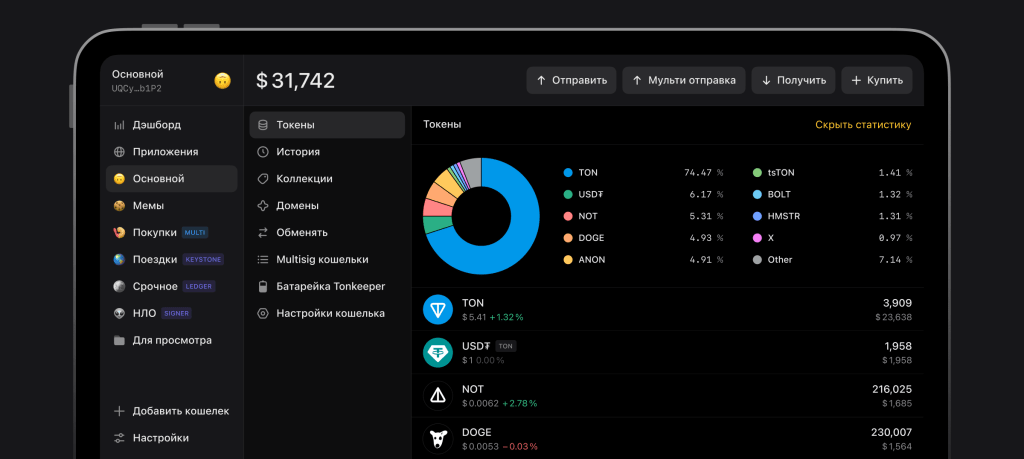Open the Дэшборд sidebar item
Image resolution: width=1024 pixels, height=459 pixels.
[172, 125]
